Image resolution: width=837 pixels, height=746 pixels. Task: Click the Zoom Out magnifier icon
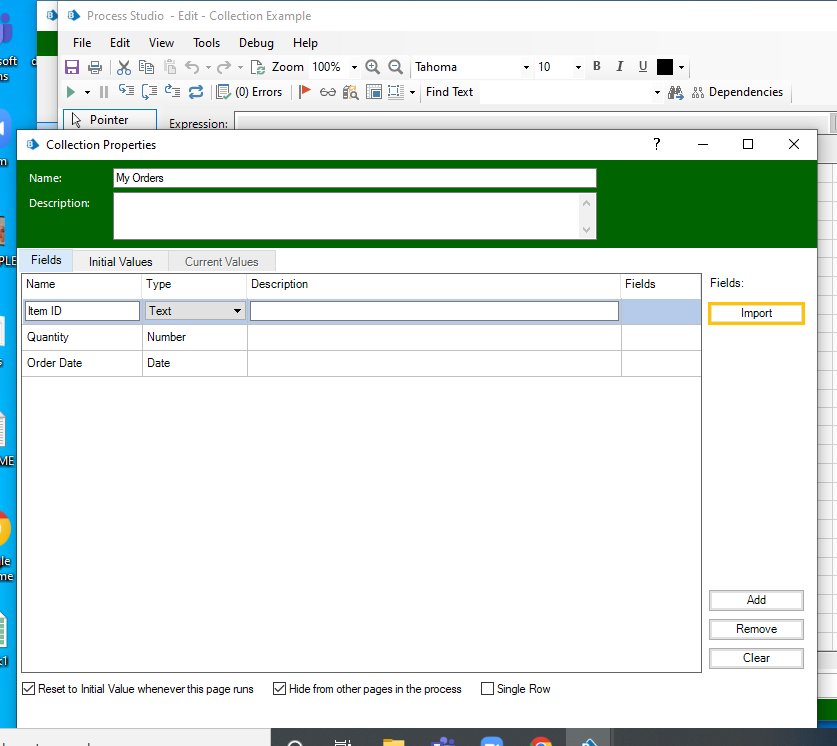(395, 67)
